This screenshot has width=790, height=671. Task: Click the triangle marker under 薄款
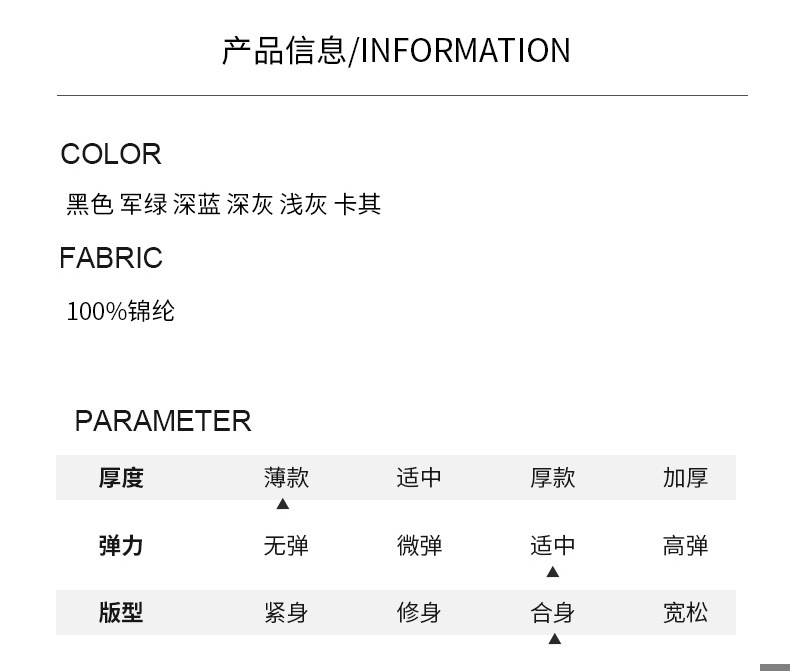(282, 504)
